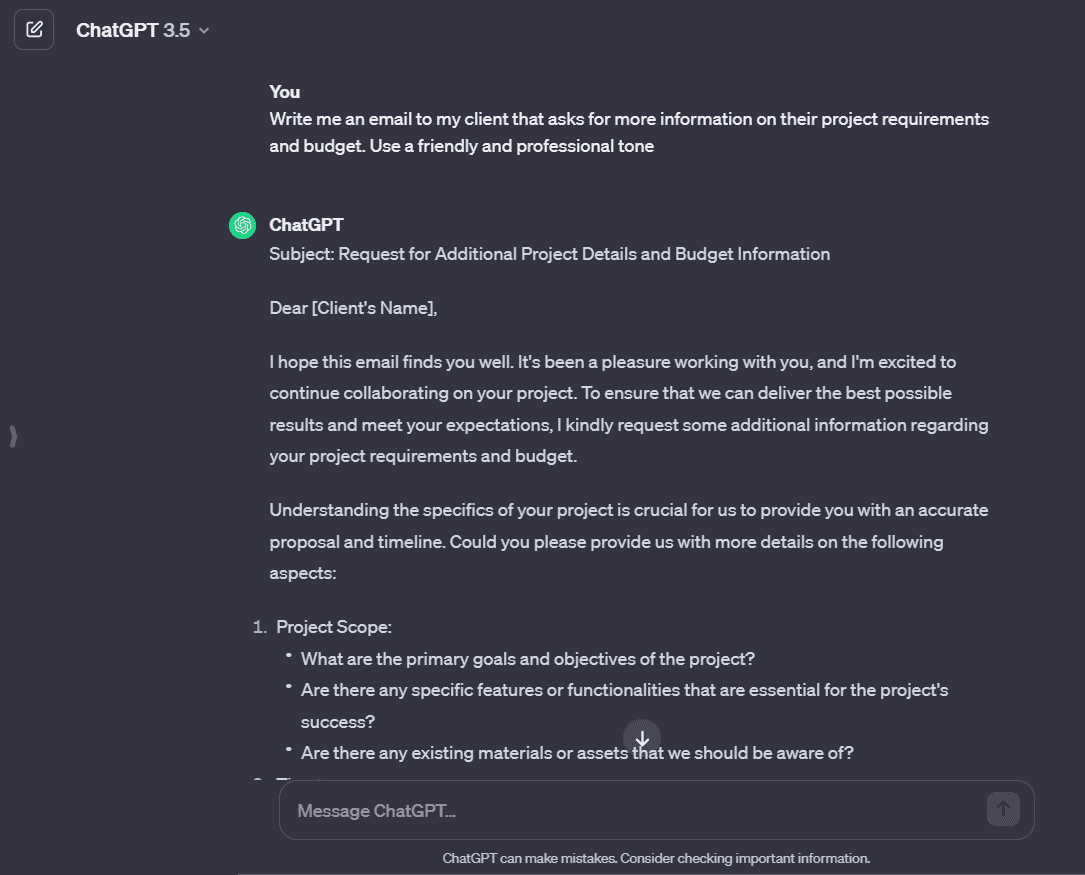Focus the Message ChatGPT input field
This screenshot has width=1085, height=875.
pyautogui.click(x=600, y=809)
